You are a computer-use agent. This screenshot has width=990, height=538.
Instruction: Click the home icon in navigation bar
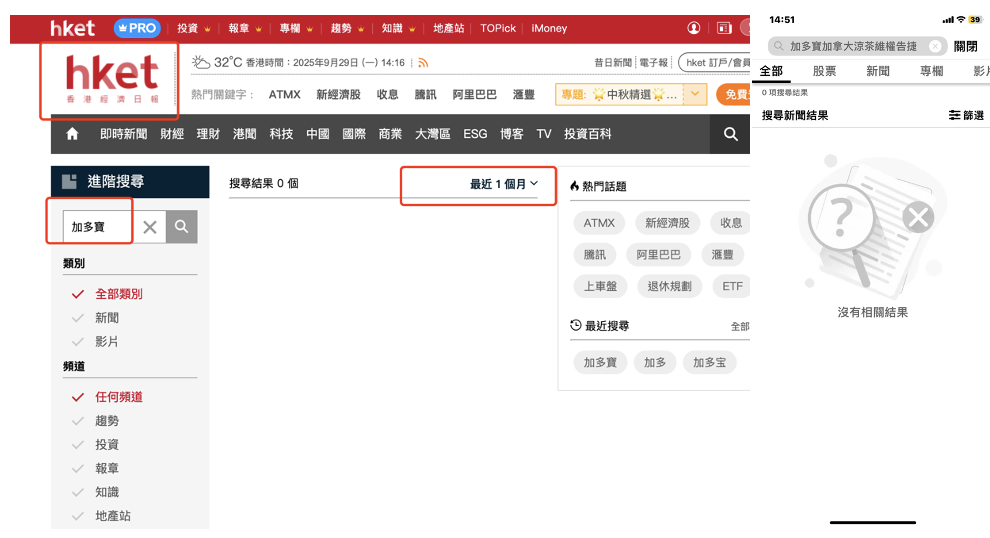[x=72, y=134]
